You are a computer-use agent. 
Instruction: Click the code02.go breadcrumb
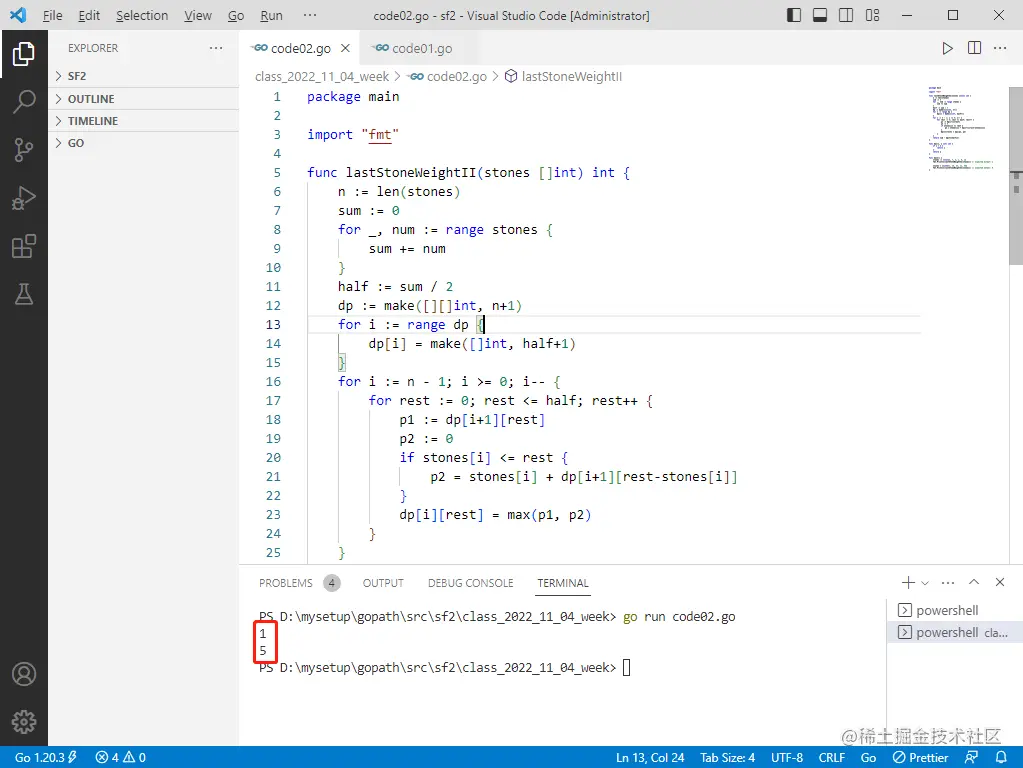(x=449, y=76)
